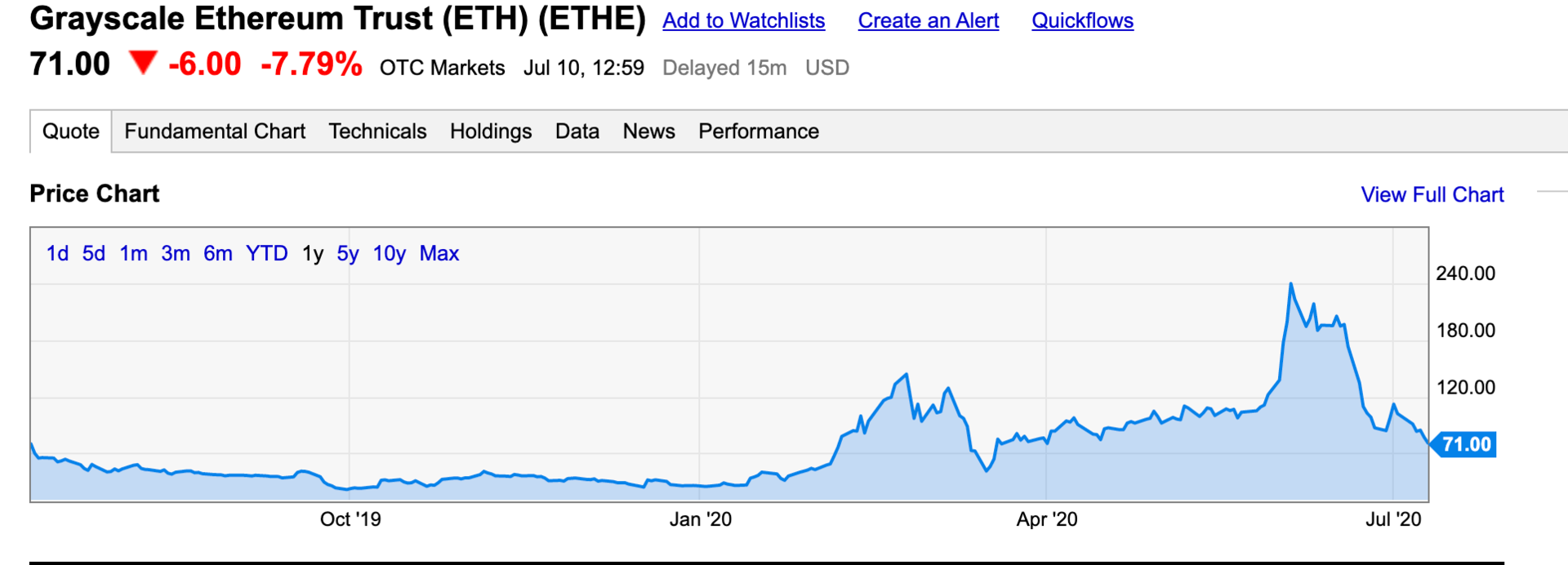Click the Grayscale Ethereum Trust title
1568x565 pixels.
click(x=337, y=19)
